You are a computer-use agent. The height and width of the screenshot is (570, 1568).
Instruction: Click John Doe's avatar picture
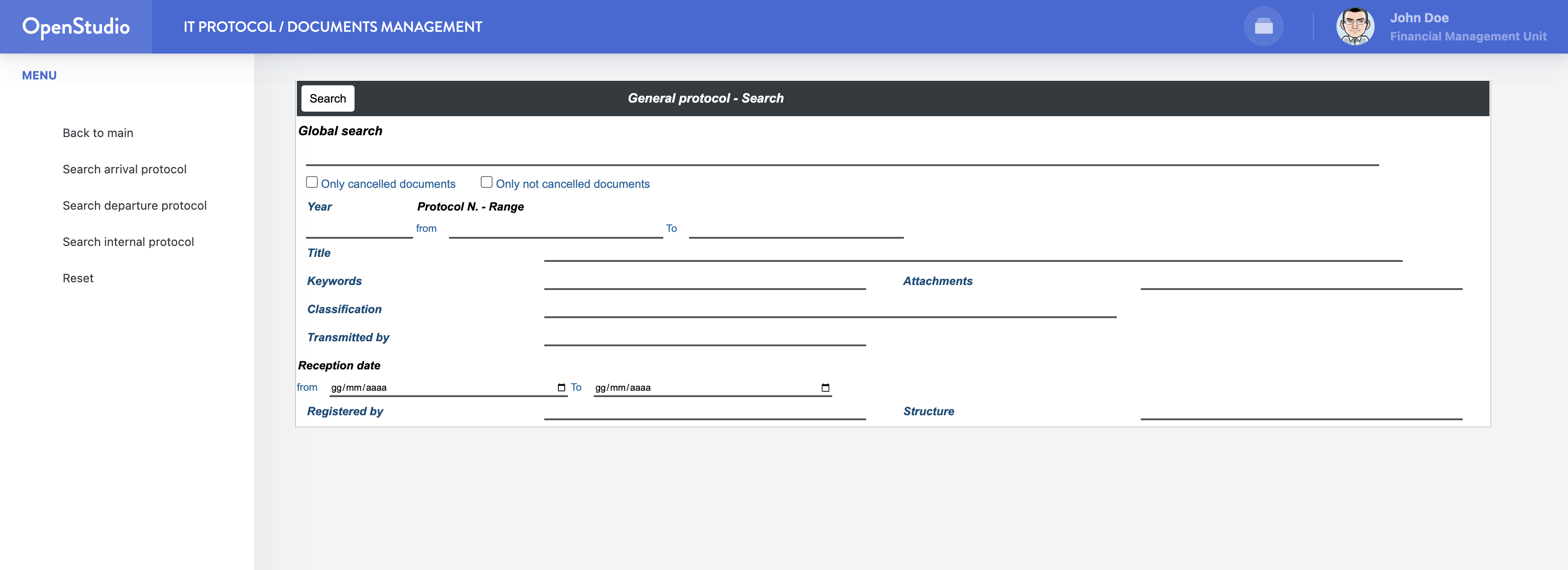click(x=1355, y=27)
